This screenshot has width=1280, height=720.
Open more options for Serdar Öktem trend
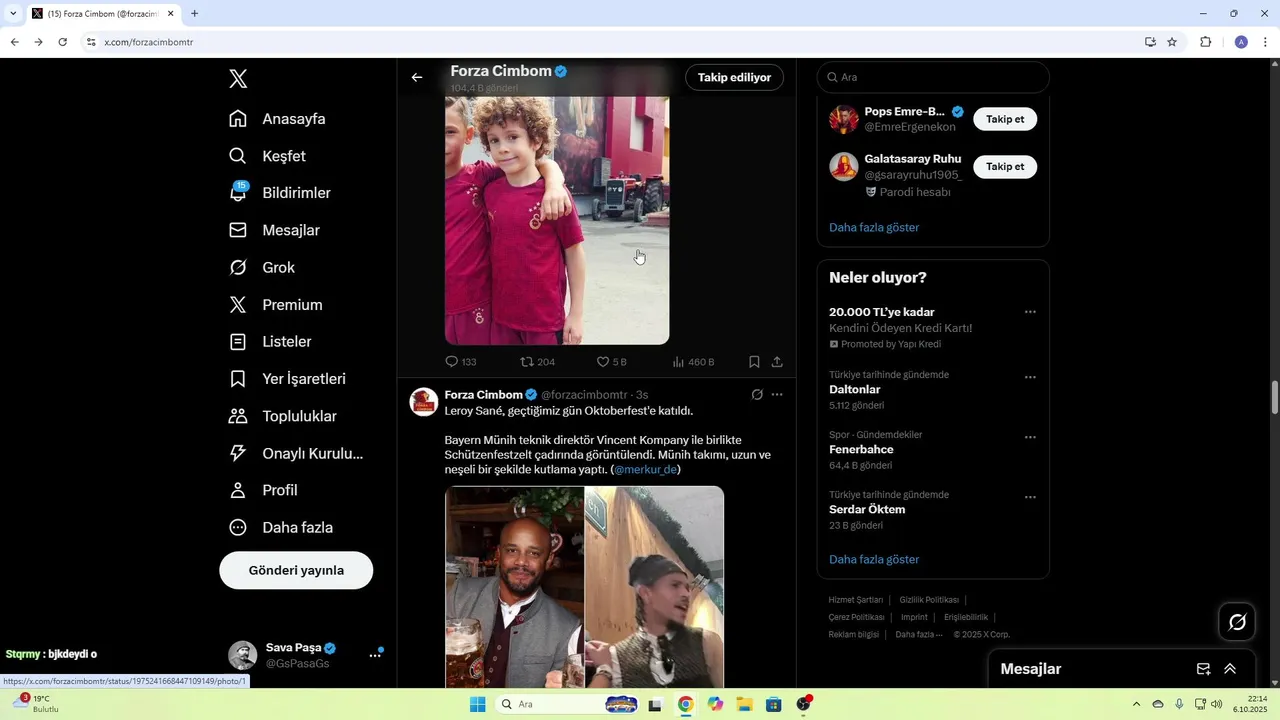coord(1030,497)
